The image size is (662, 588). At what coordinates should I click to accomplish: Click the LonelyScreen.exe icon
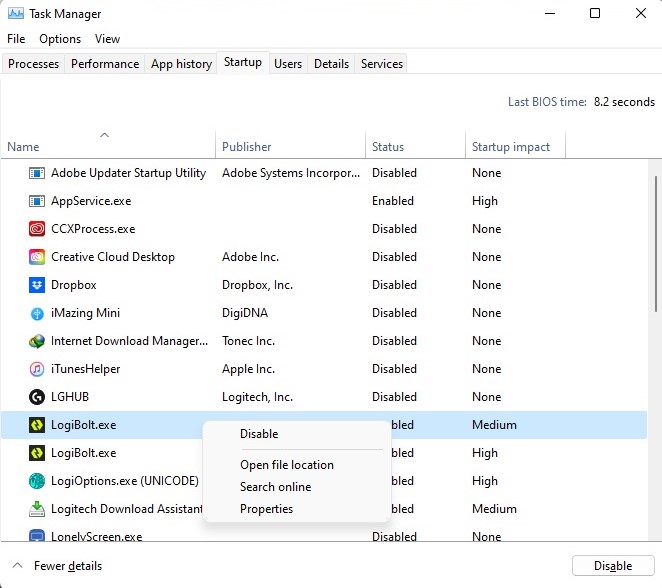tap(37, 535)
